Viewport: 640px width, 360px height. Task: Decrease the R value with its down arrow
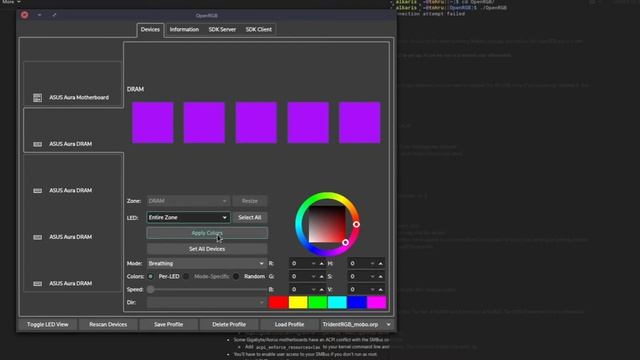pyautogui.click(x=313, y=264)
